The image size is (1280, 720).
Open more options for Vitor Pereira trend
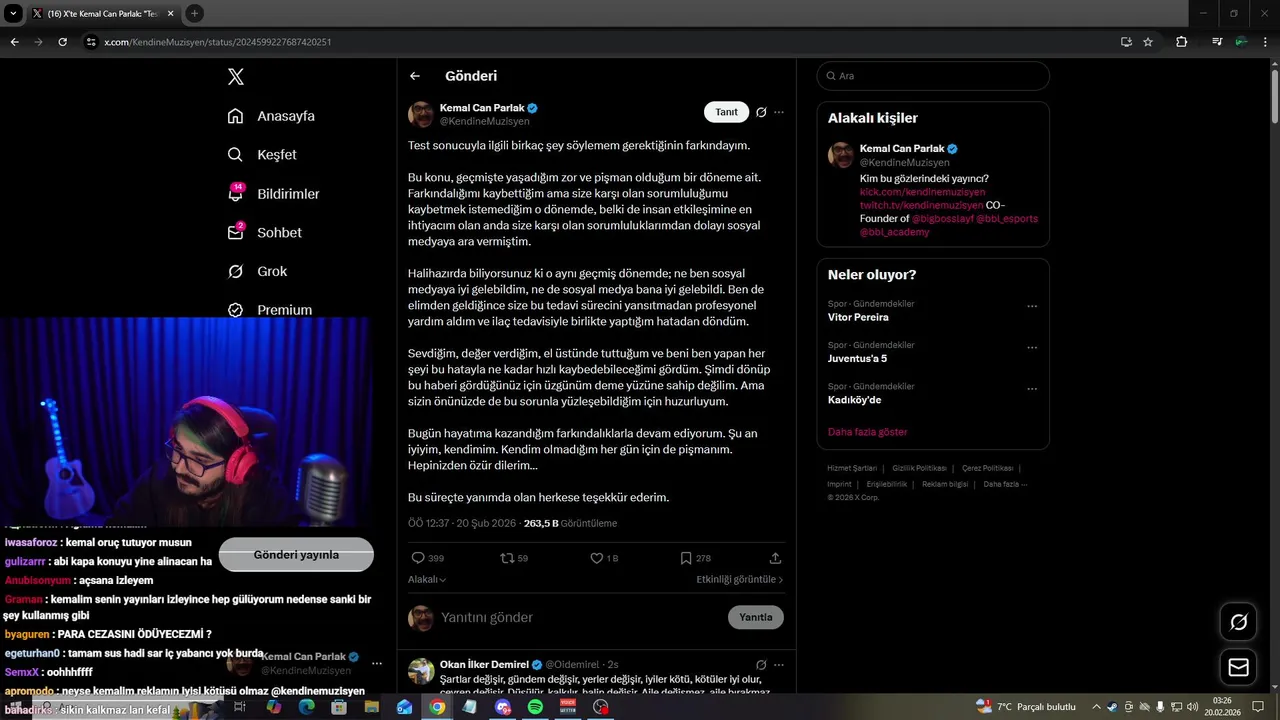[1032, 307]
